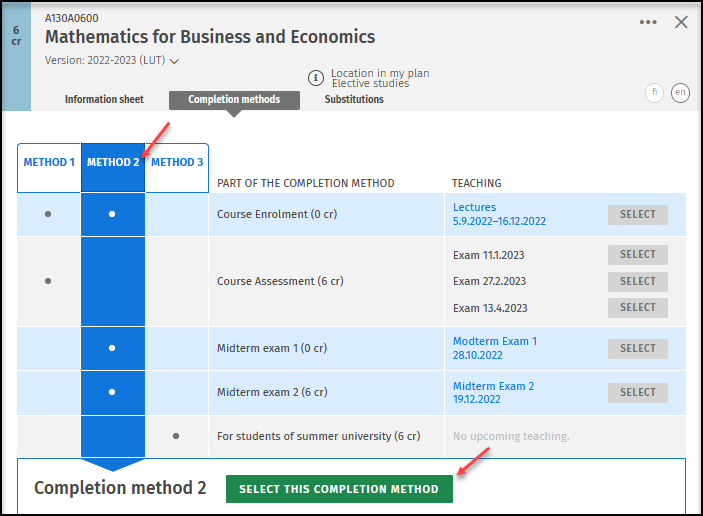The image size is (703, 516).
Task: Click the Course Assessment (6 cr) text
Action: click(x=280, y=281)
